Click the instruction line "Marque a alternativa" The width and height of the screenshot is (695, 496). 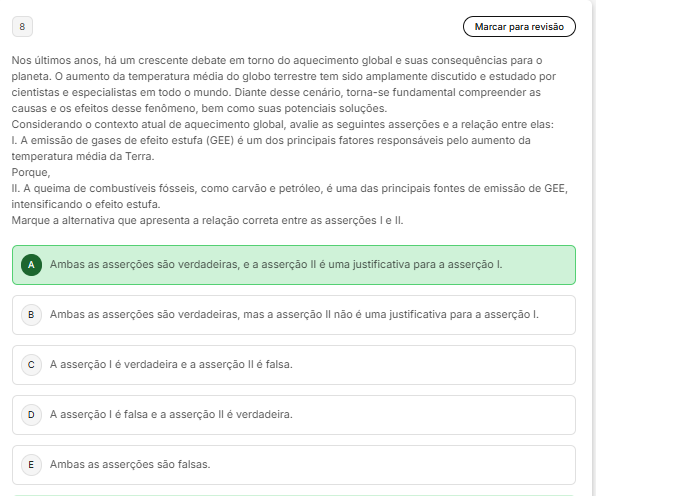tap(207, 220)
